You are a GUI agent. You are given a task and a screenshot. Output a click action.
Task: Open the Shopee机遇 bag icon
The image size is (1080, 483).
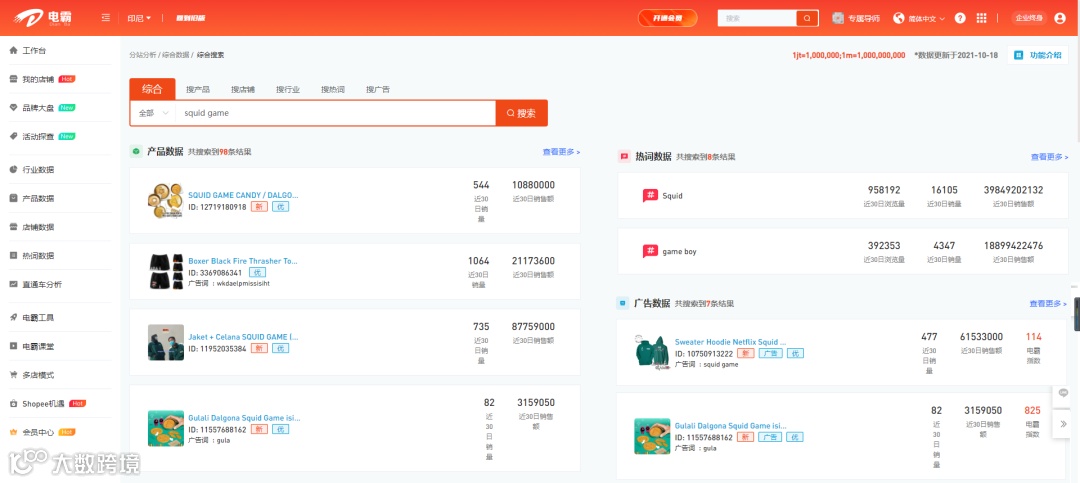coord(13,404)
